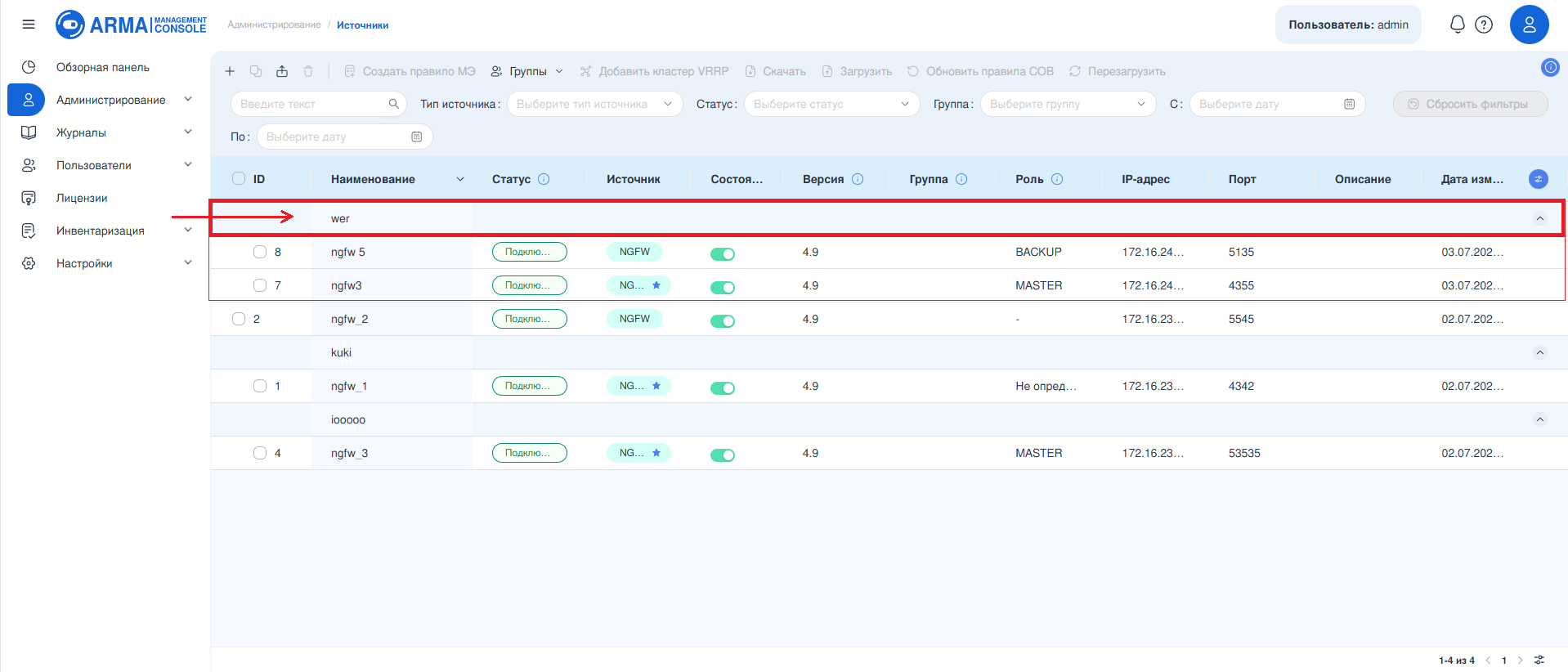Toggle the select-all checkbox in table header
This screenshot has height=672, width=1568.
point(239,178)
